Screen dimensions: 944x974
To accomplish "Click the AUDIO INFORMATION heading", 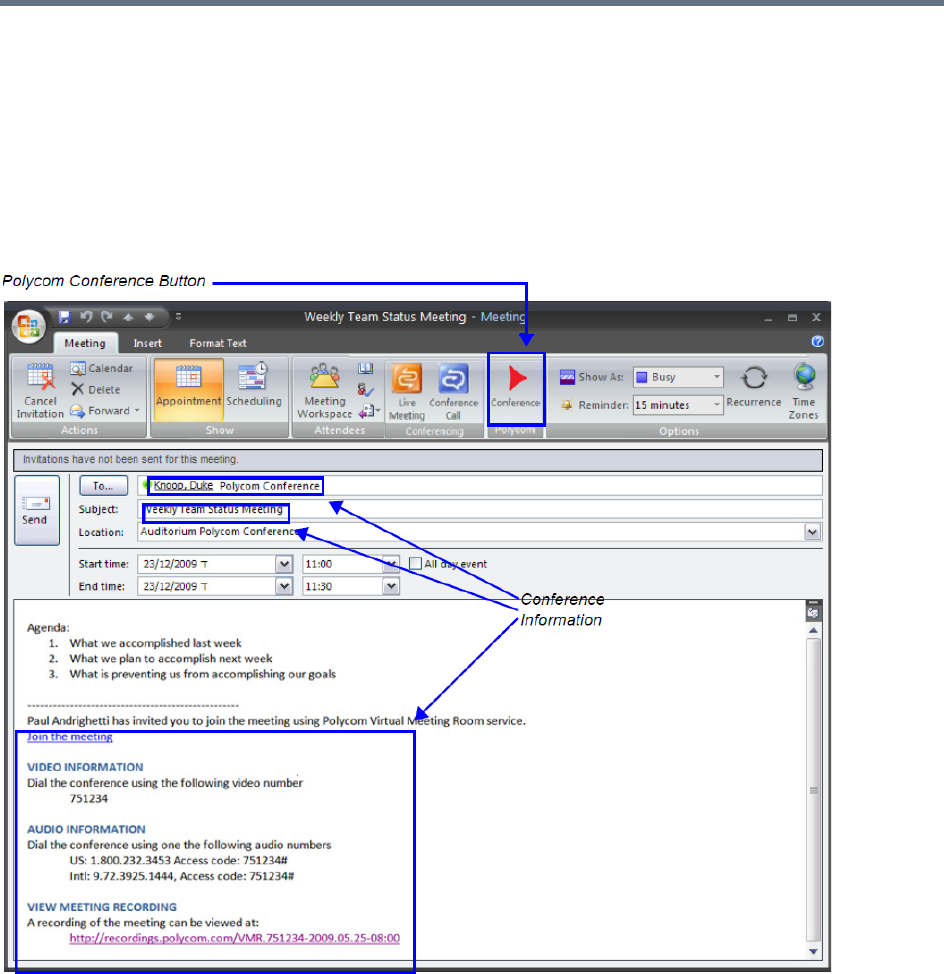I will (x=86, y=829).
